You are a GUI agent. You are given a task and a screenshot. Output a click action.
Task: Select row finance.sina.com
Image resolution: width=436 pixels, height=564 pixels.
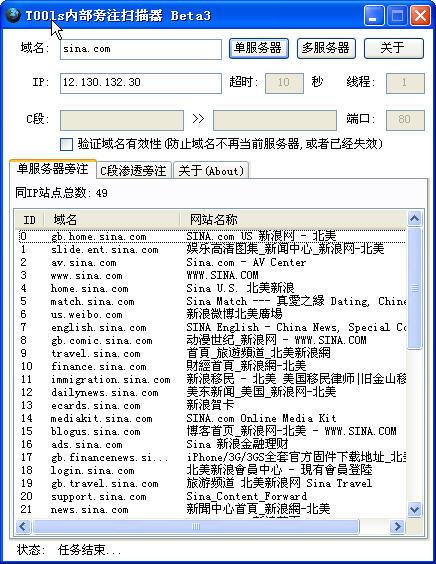coord(212,366)
